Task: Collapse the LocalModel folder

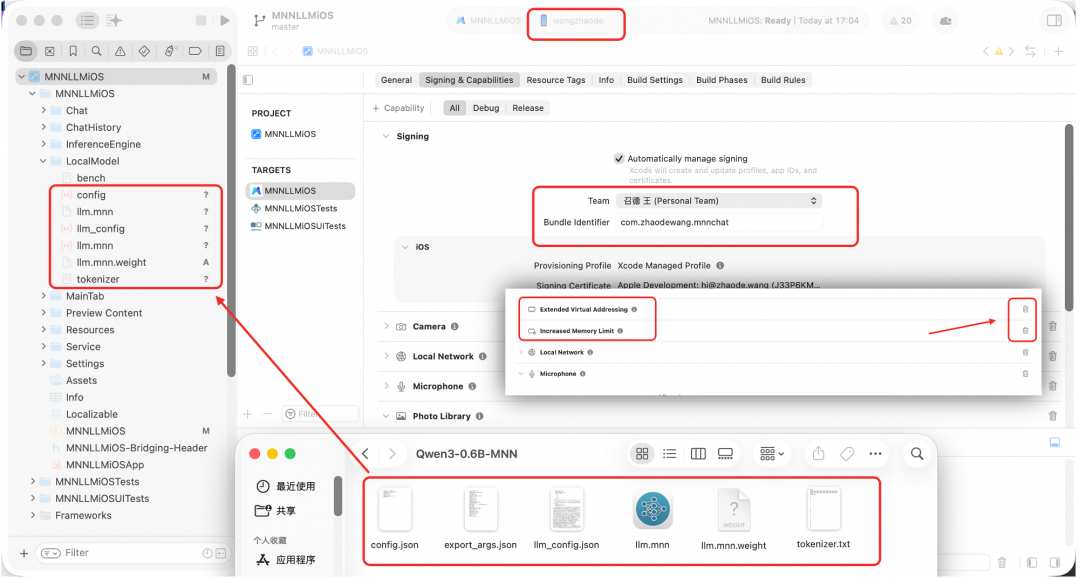Action: 43,161
